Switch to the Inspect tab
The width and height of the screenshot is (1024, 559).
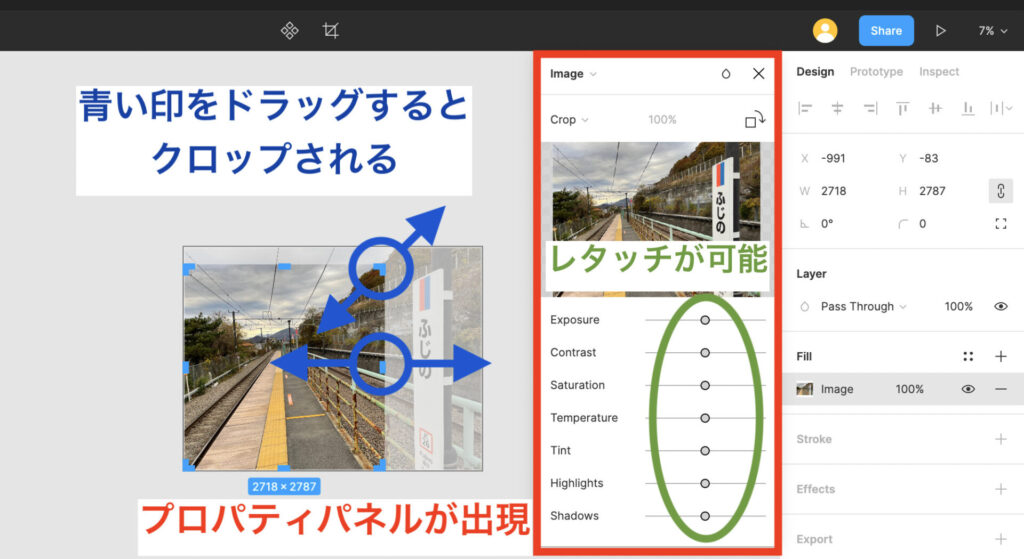(x=938, y=72)
